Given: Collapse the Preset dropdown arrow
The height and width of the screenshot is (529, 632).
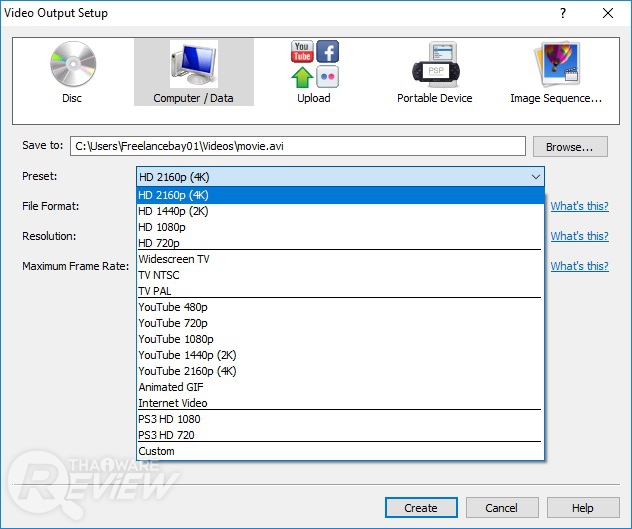Looking at the screenshot, I should [x=535, y=177].
